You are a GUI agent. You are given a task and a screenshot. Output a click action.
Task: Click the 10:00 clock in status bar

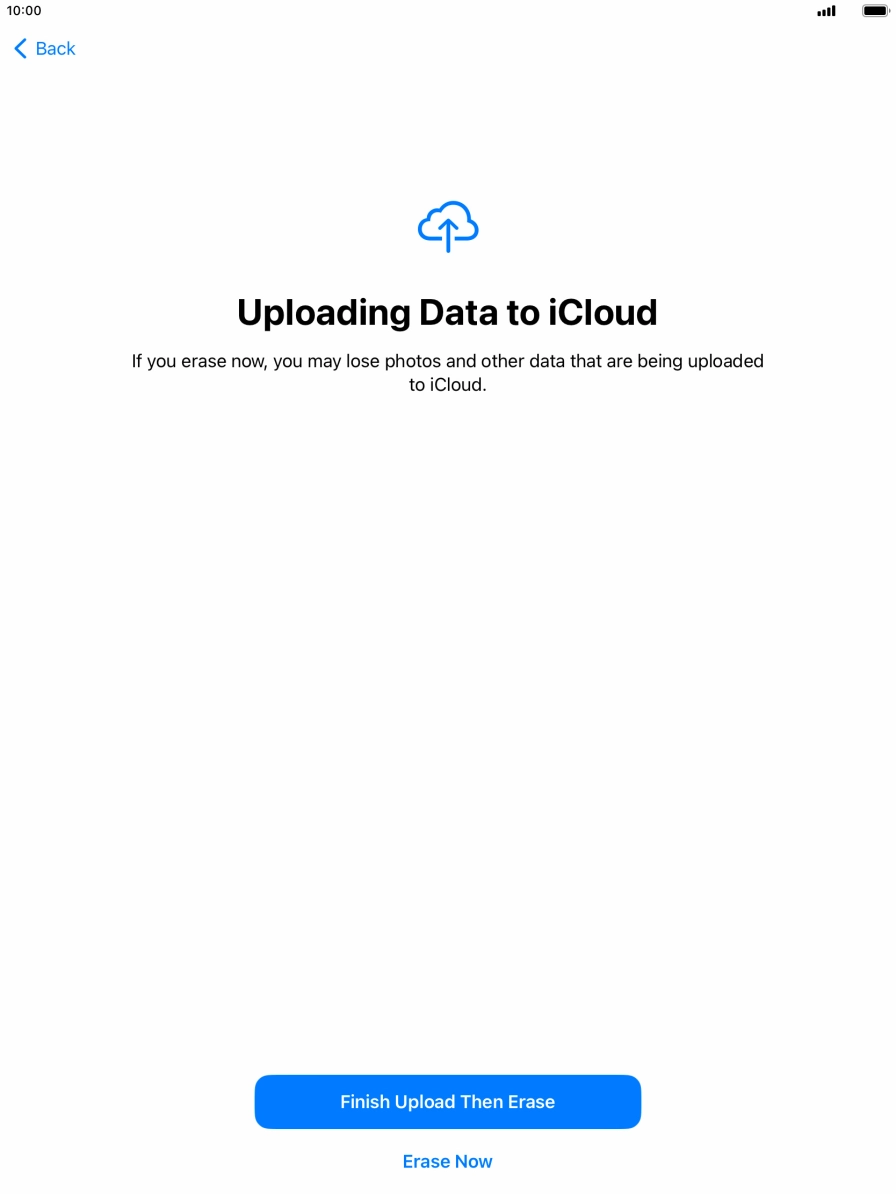pyautogui.click(x=24, y=11)
